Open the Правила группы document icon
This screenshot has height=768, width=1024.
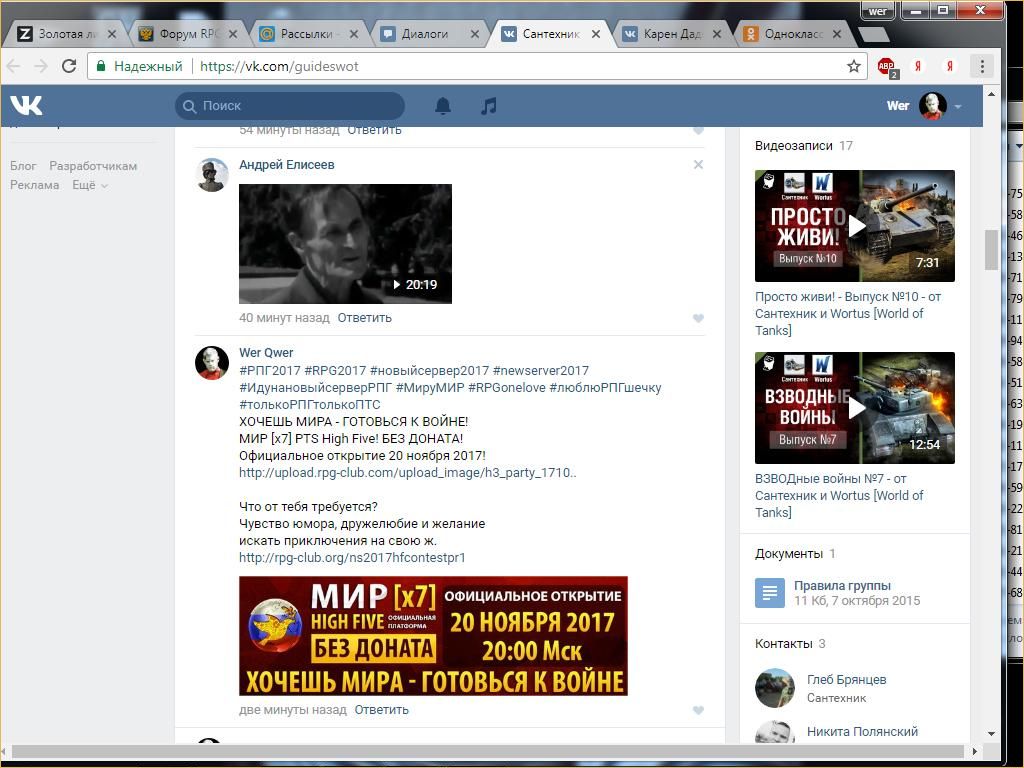[769, 593]
